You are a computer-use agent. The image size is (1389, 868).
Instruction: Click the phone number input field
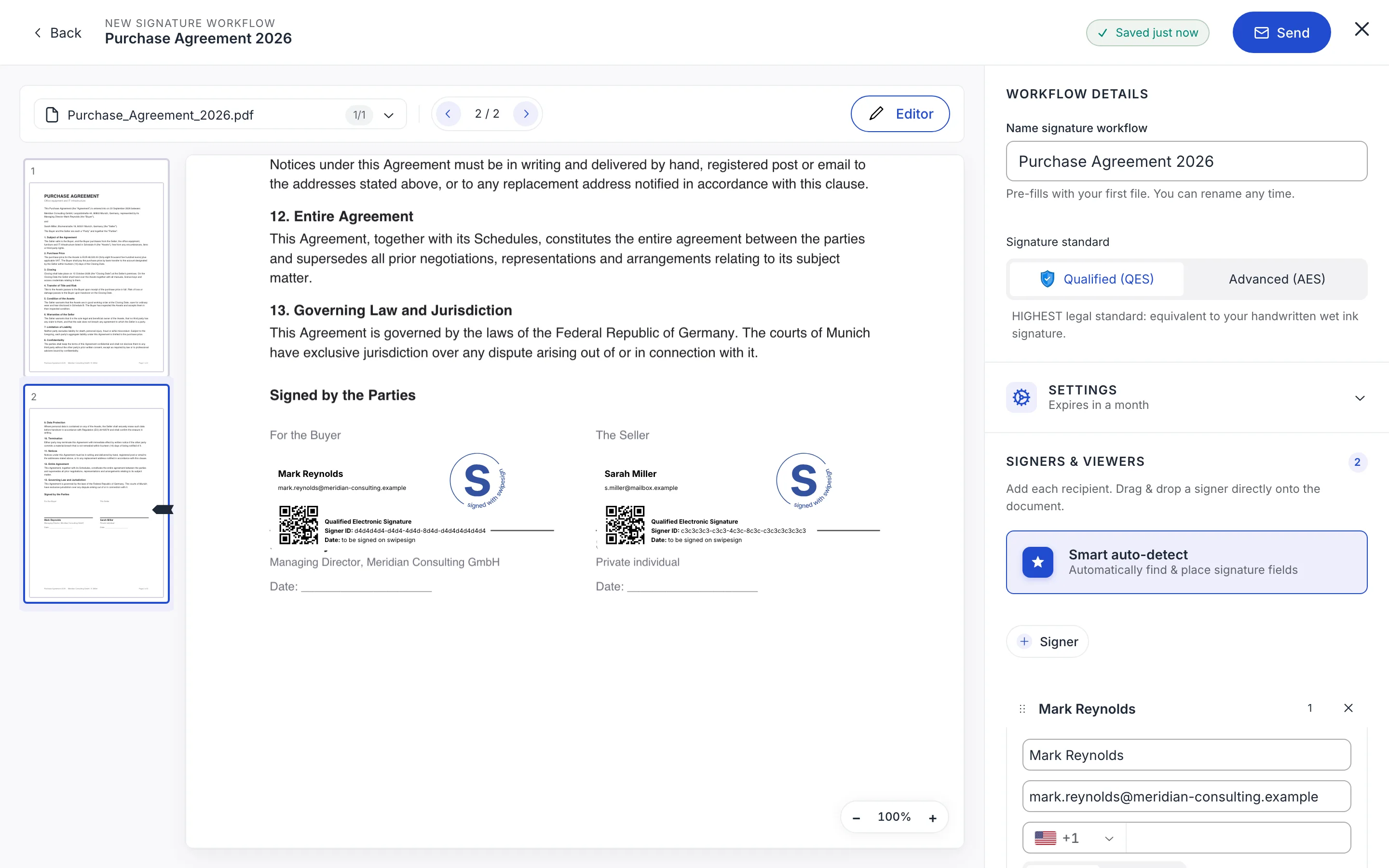pos(1238,838)
